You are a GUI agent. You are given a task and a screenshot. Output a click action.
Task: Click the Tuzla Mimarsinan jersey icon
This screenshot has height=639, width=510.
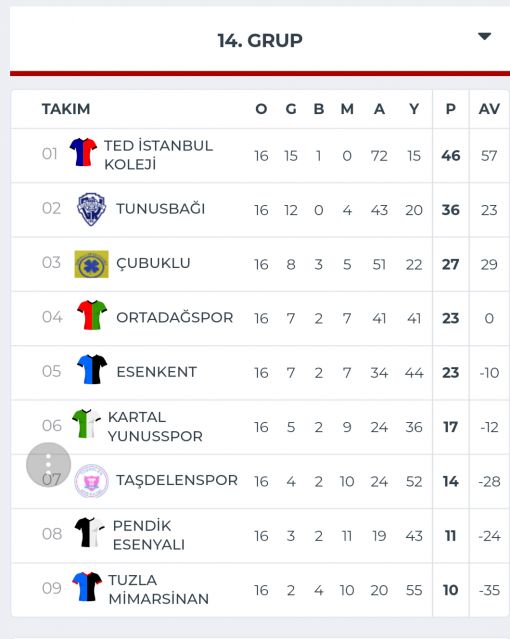[87, 586]
